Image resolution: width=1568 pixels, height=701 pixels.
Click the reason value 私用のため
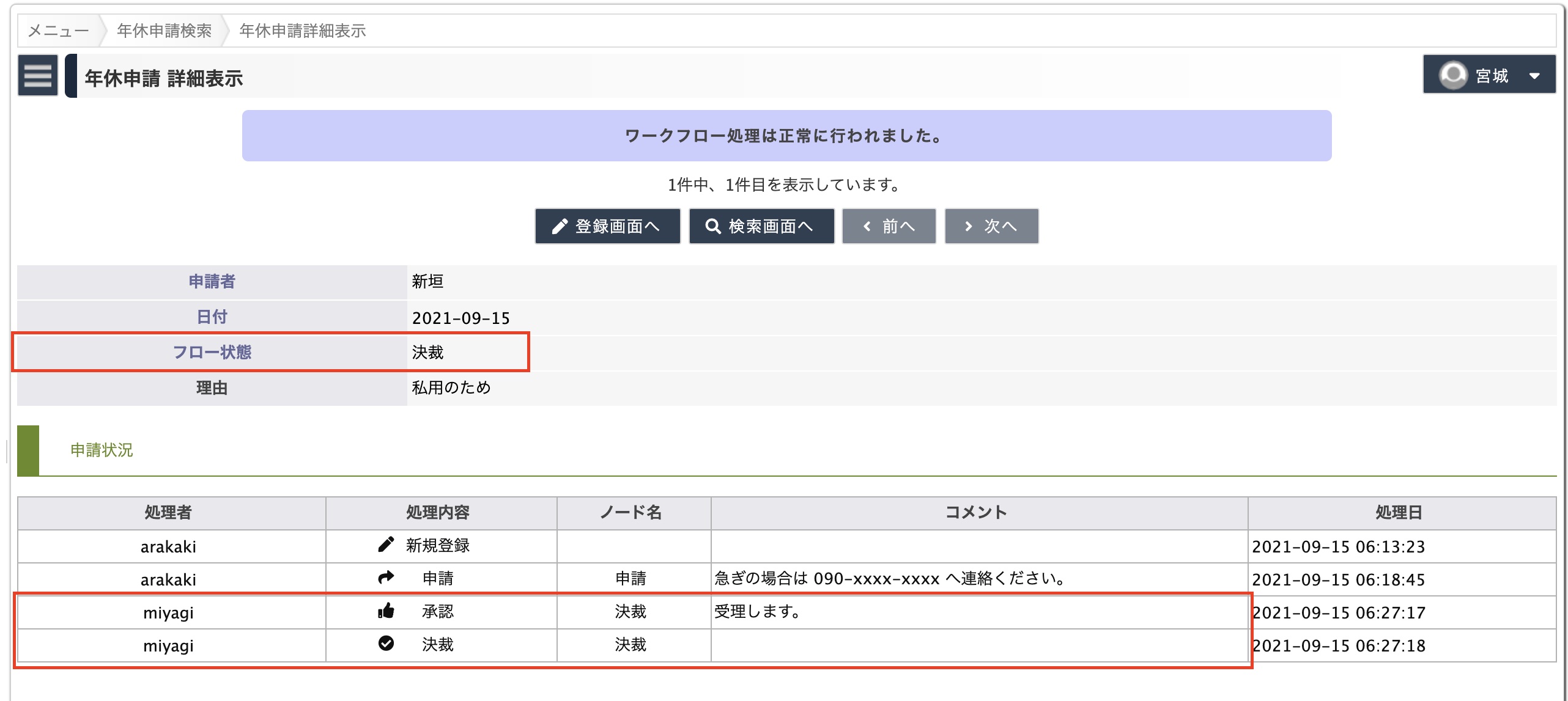[x=451, y=387]
